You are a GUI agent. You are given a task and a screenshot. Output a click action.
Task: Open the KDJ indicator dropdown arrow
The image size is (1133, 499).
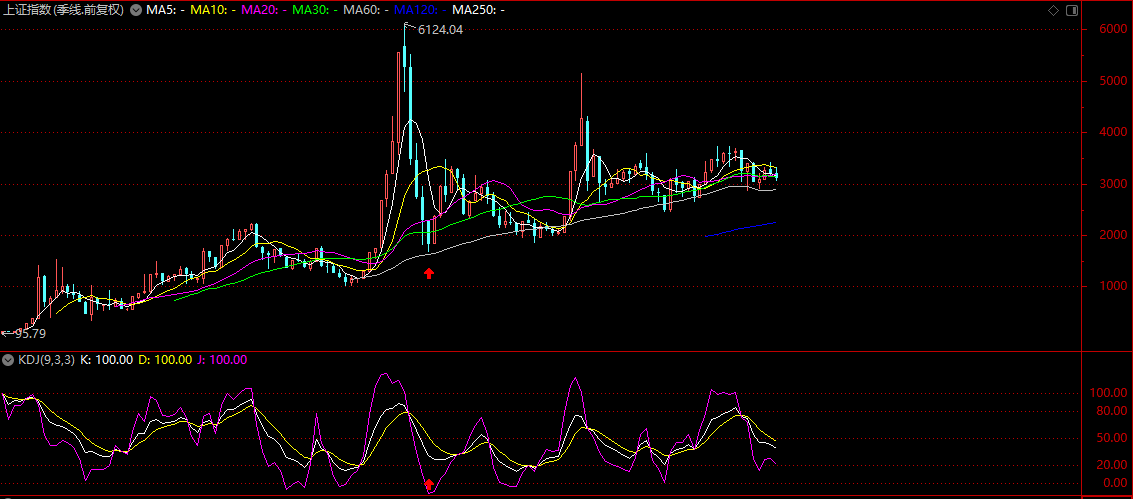[7, 360]
